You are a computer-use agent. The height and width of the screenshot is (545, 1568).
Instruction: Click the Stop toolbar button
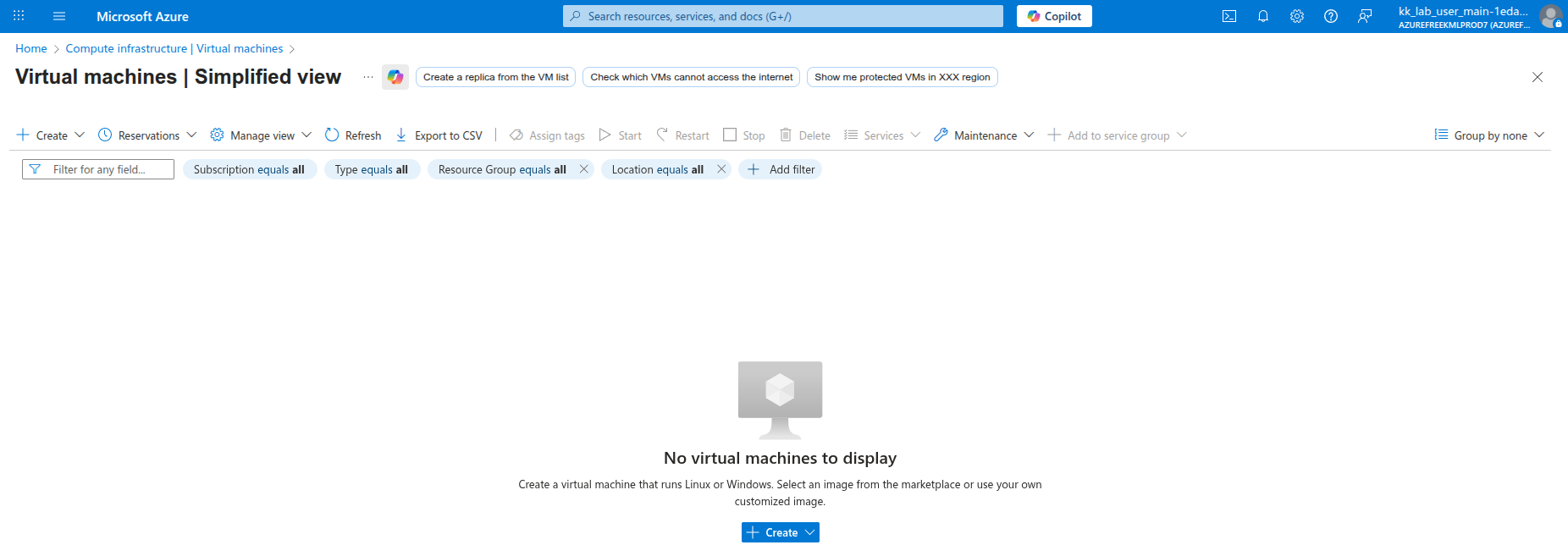(x=743, y=135)
